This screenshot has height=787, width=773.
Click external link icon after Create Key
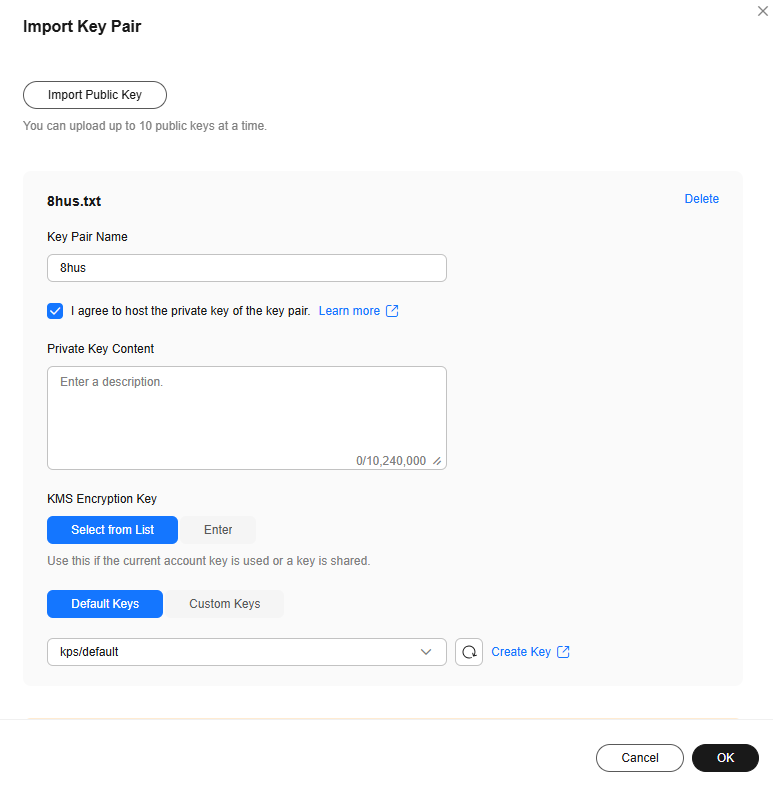click(x=563, y=652)
